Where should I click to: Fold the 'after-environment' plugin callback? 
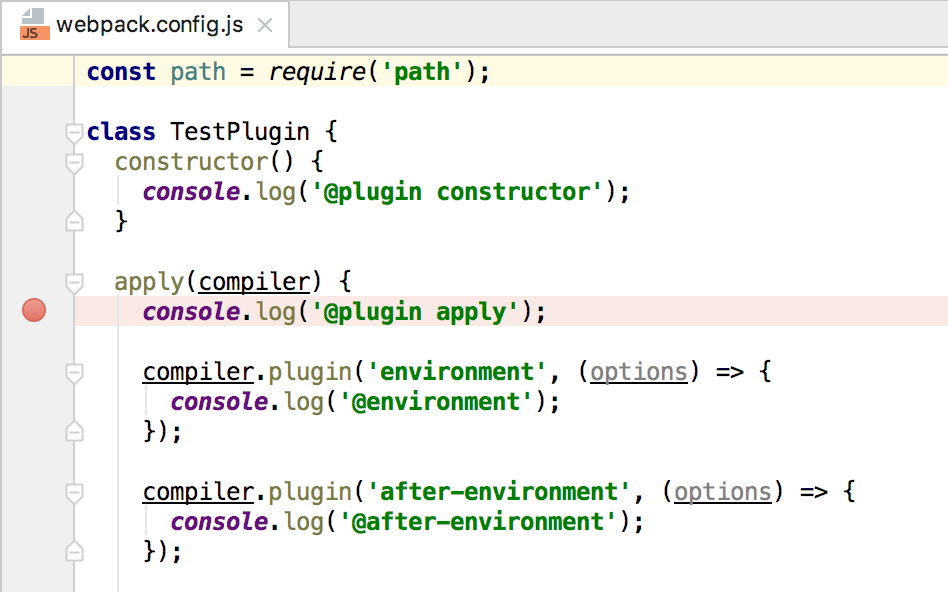(74, 492)
